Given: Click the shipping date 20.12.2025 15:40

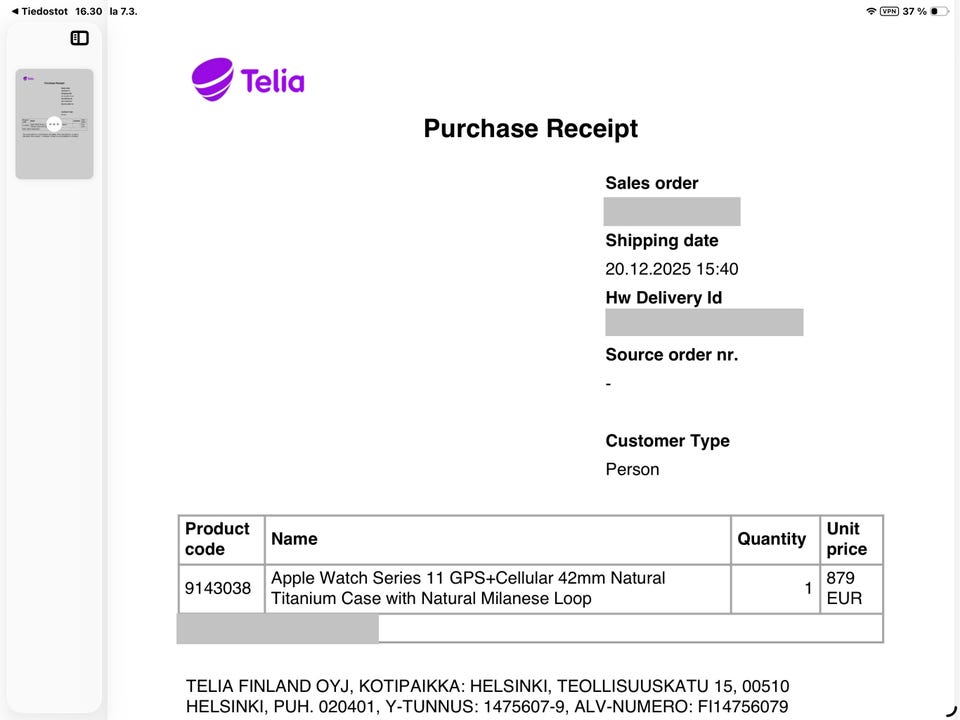Looking at the screenshot, I should [x=671, y=269].
